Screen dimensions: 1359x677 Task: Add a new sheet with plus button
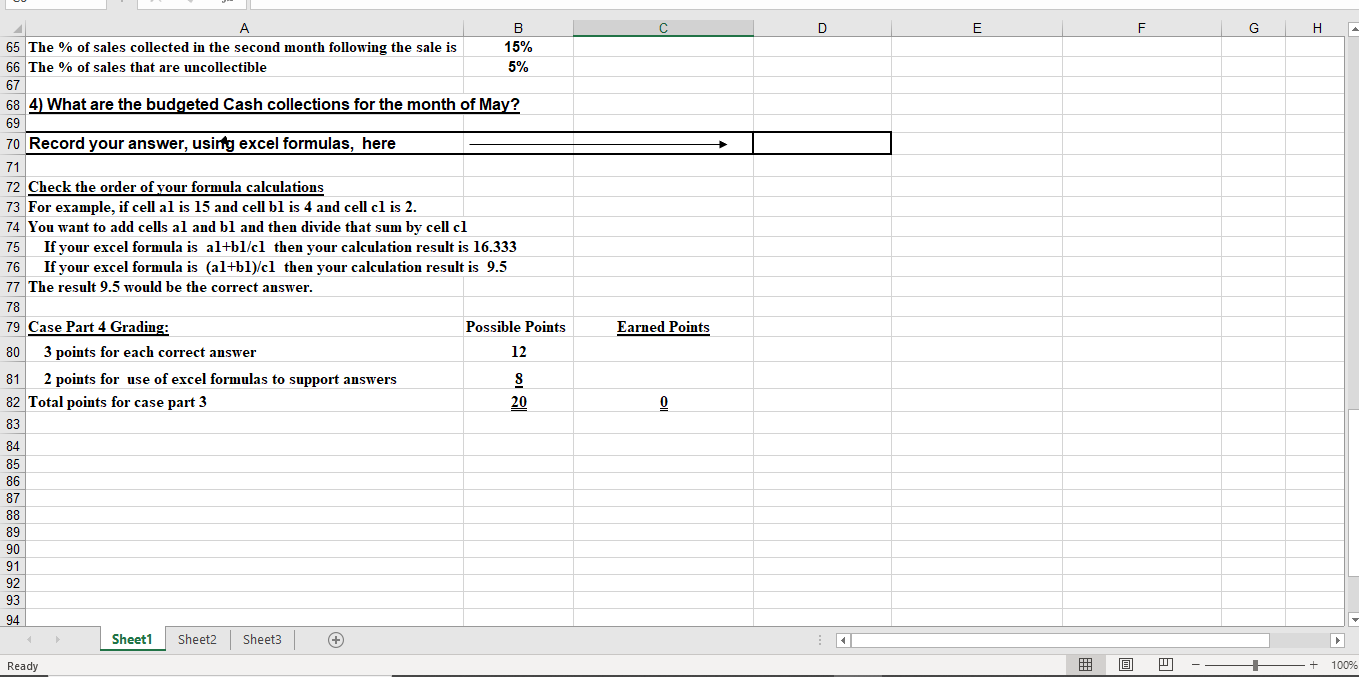[x=336, y=639]
